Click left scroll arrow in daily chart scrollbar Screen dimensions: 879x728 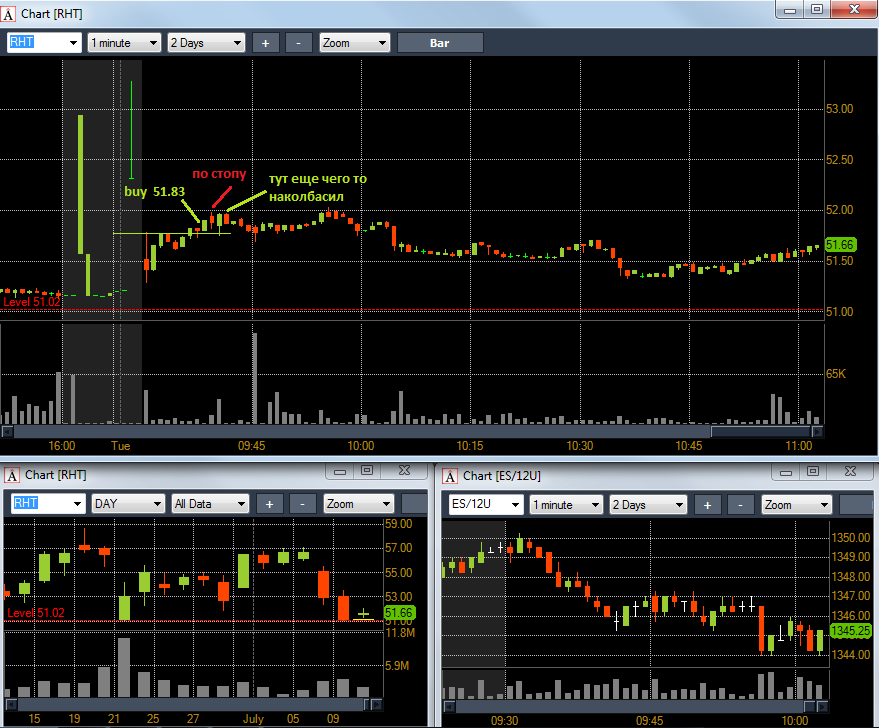click(10, 704)
